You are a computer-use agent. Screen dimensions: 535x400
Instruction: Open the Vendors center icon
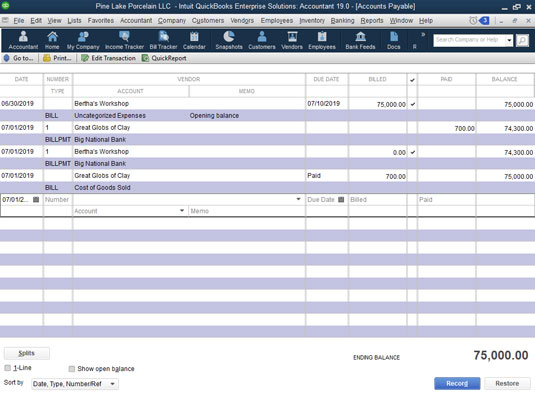pos(292,40)
